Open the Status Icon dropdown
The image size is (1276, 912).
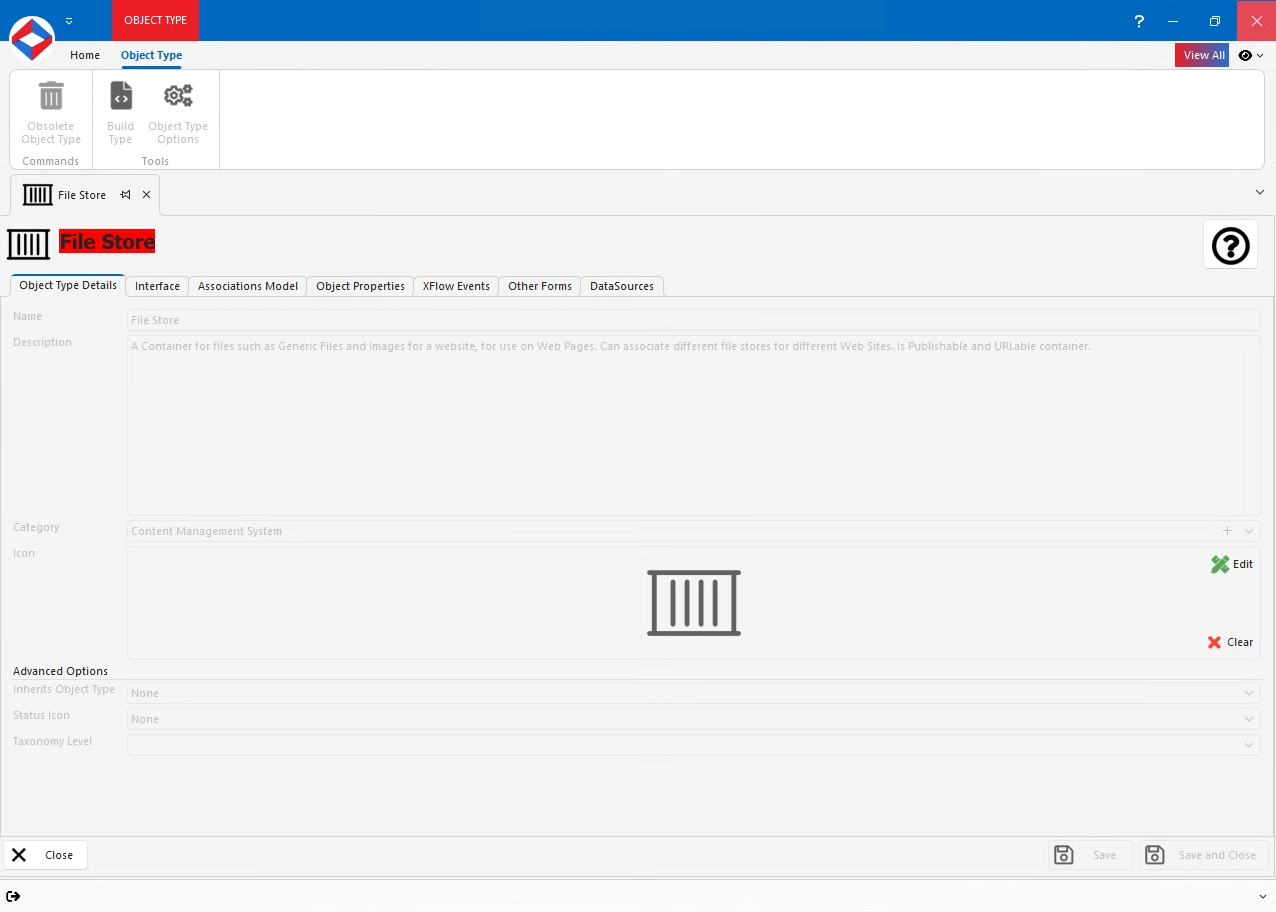1248,719
